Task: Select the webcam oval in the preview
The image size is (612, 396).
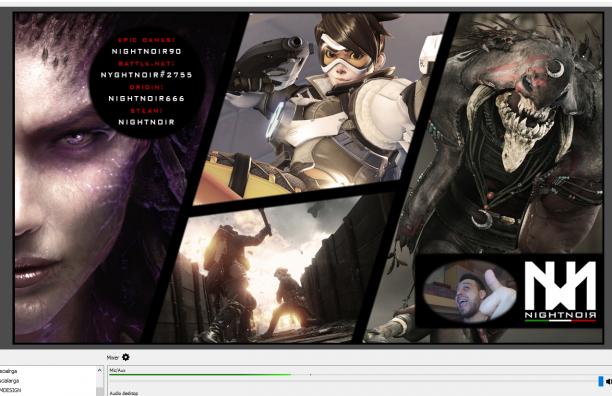Action: pos(470,291)
